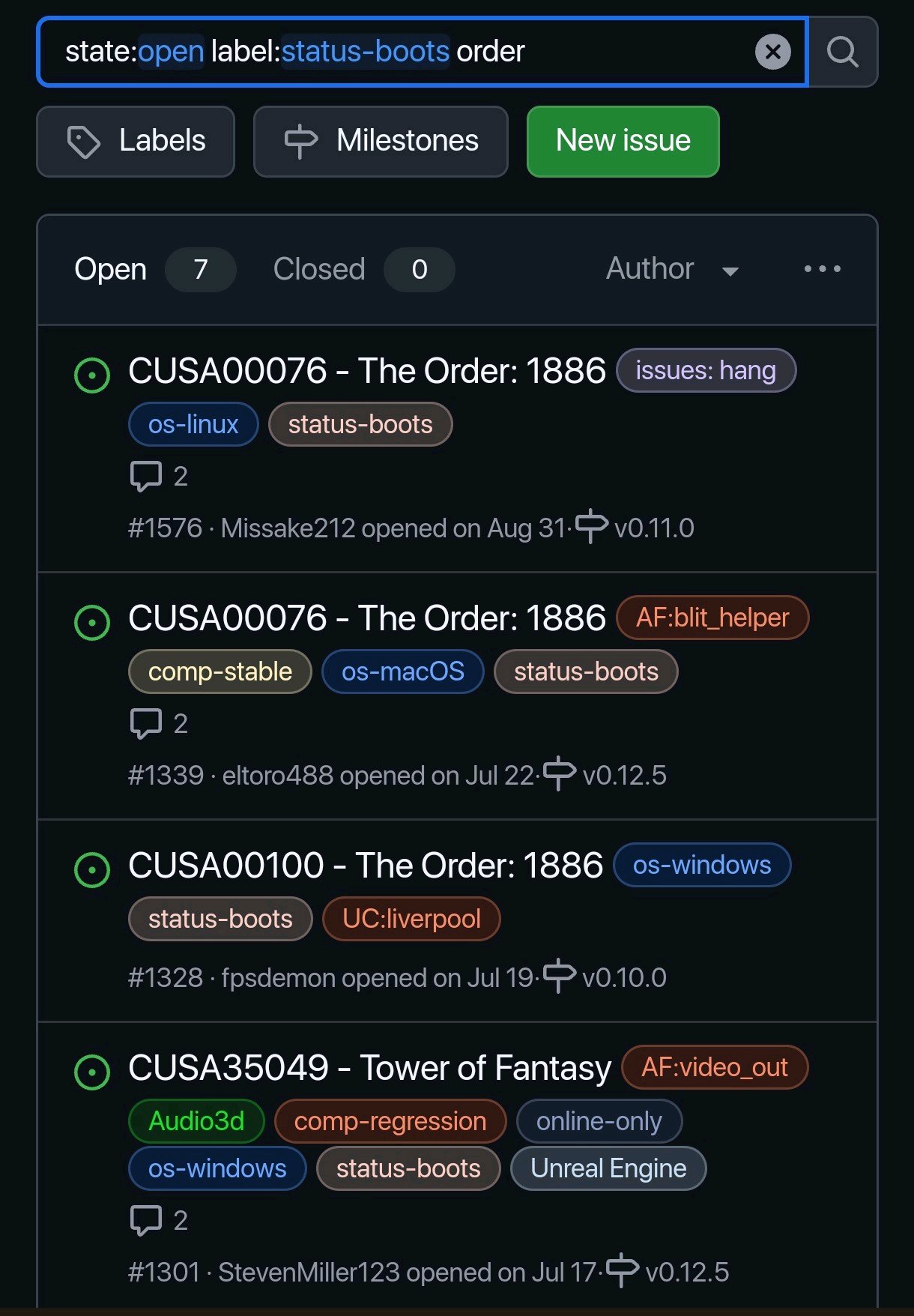
Task: Open the Author filter dropdown
Action: (671, 269)
